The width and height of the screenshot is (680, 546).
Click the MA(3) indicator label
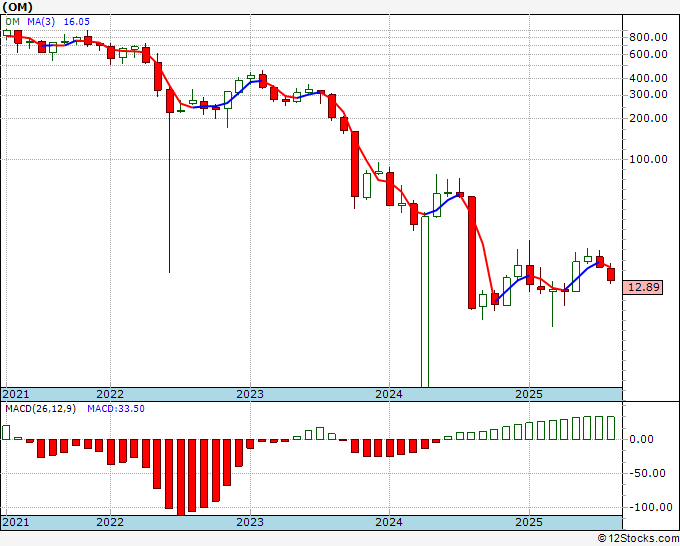tap(41, 22)
